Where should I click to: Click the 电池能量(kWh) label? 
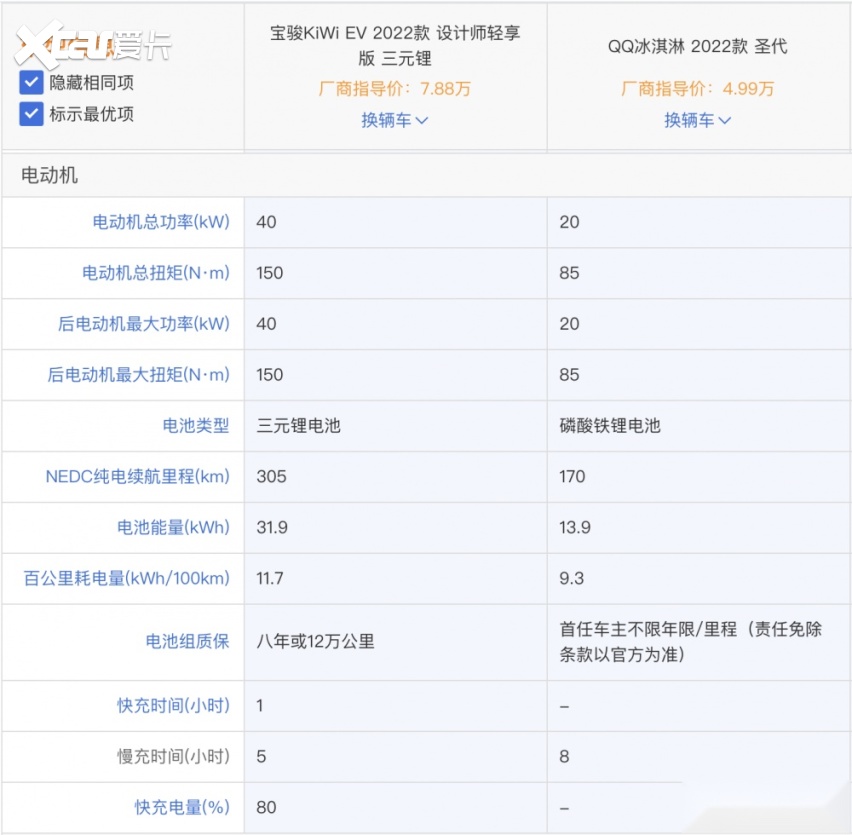(173, 528)
